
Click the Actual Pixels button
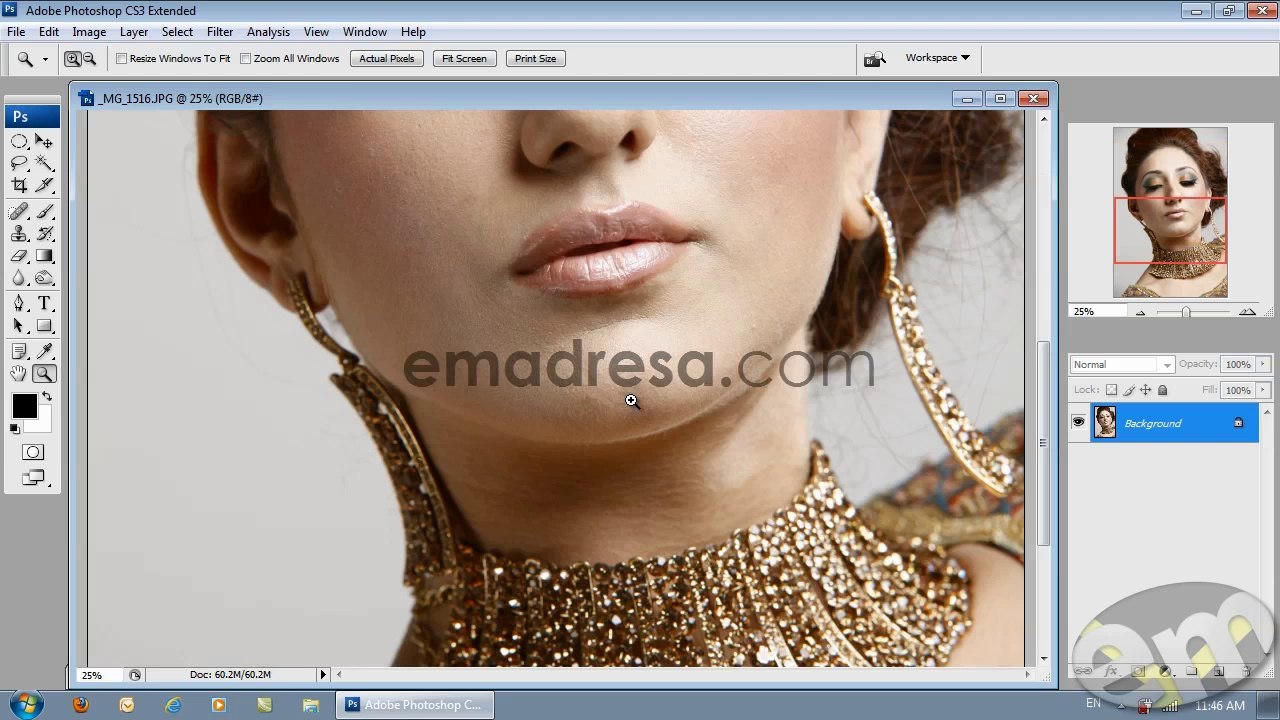click(x=387, y=59)
